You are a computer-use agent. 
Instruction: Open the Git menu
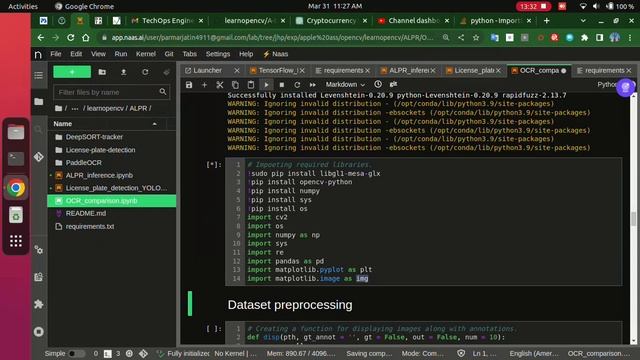tap(169, 54)
